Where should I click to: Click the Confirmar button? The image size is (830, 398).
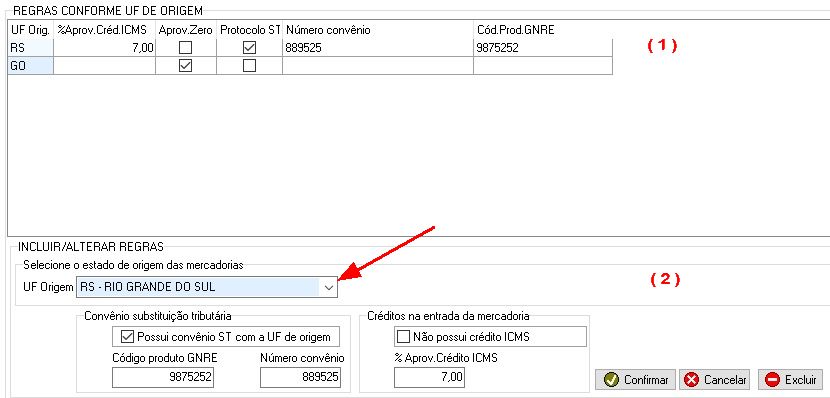point(635,379)
